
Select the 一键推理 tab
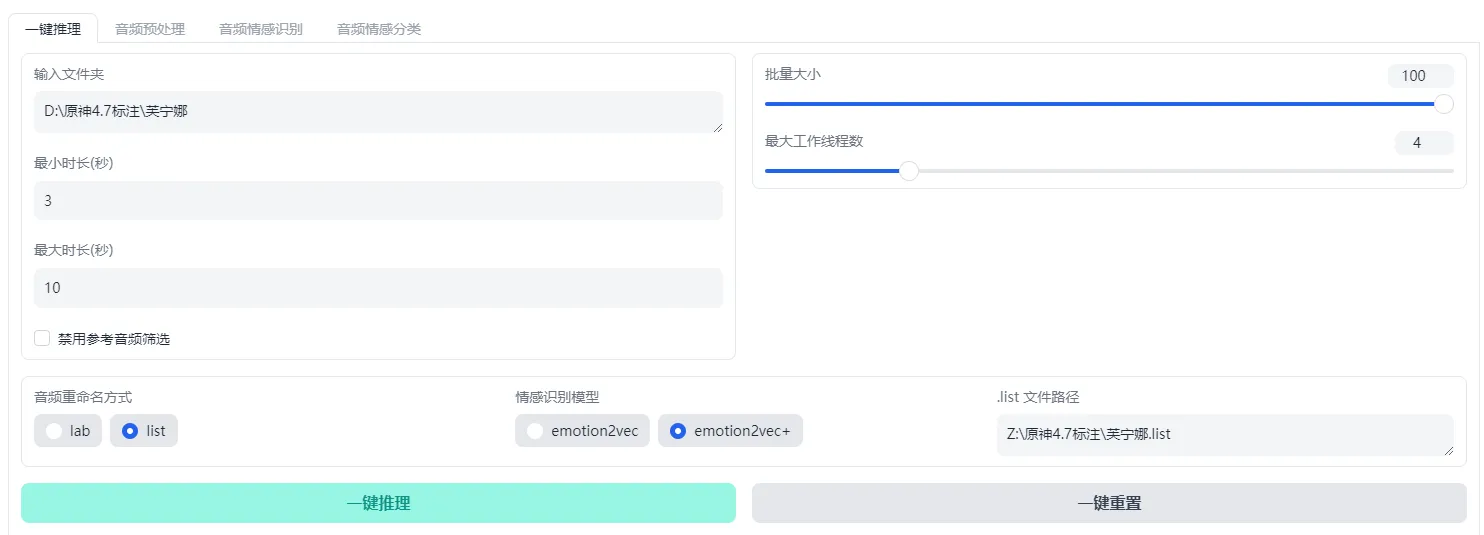[x=53, y=29]
